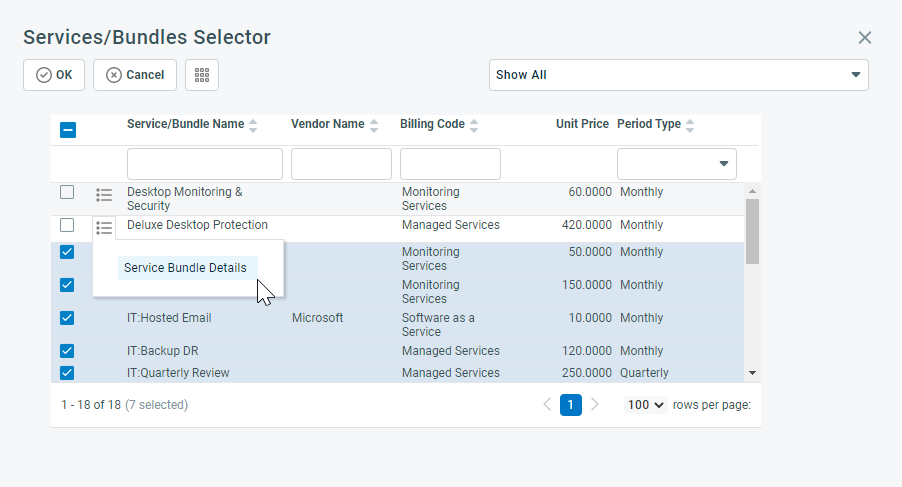Click the 420.0000 unit price
The height and width of the screenshot is (487, 902).
tap(587, 225)
